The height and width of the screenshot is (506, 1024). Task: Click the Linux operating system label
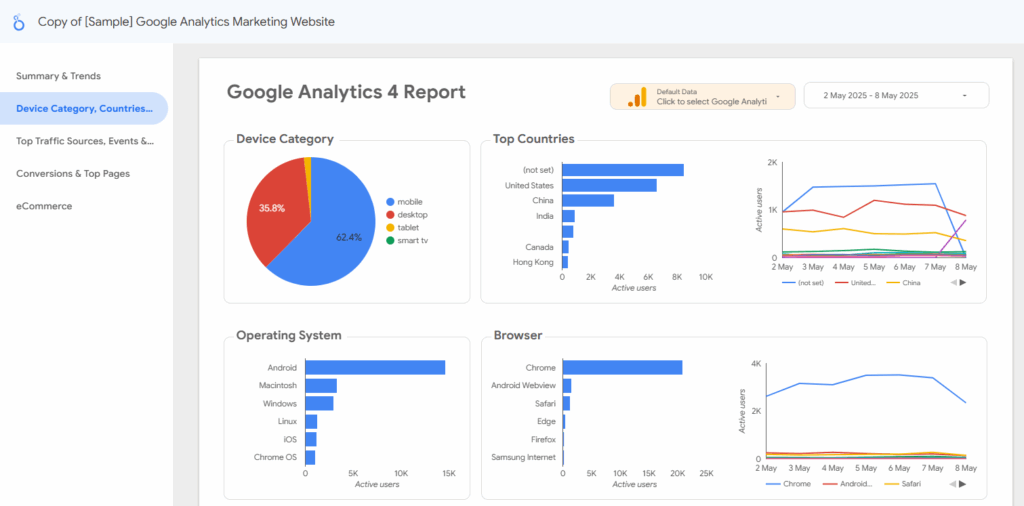[287, 421]
